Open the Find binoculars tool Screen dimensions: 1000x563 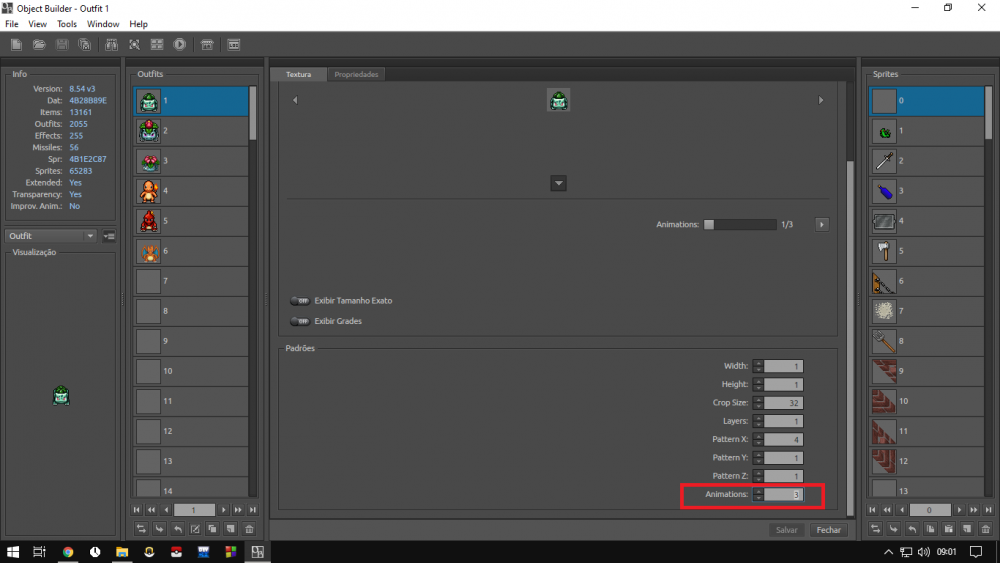tap(112, 45)
